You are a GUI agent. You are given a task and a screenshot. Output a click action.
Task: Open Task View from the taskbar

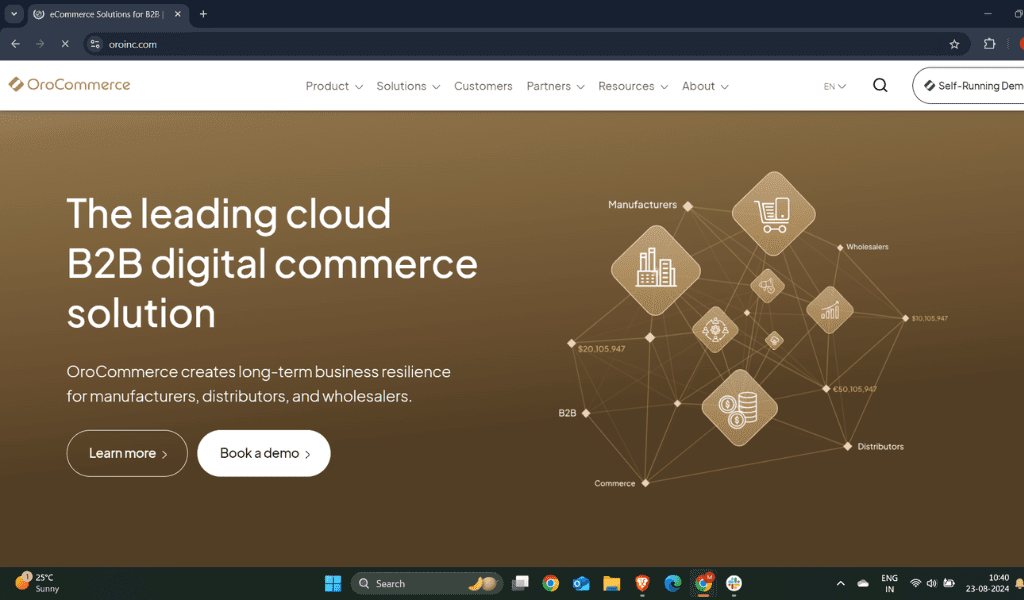click(520, 583)
